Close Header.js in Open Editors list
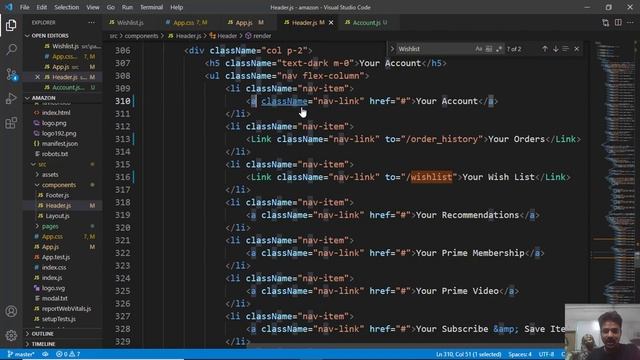640x360 pixels. pos(38,77)
